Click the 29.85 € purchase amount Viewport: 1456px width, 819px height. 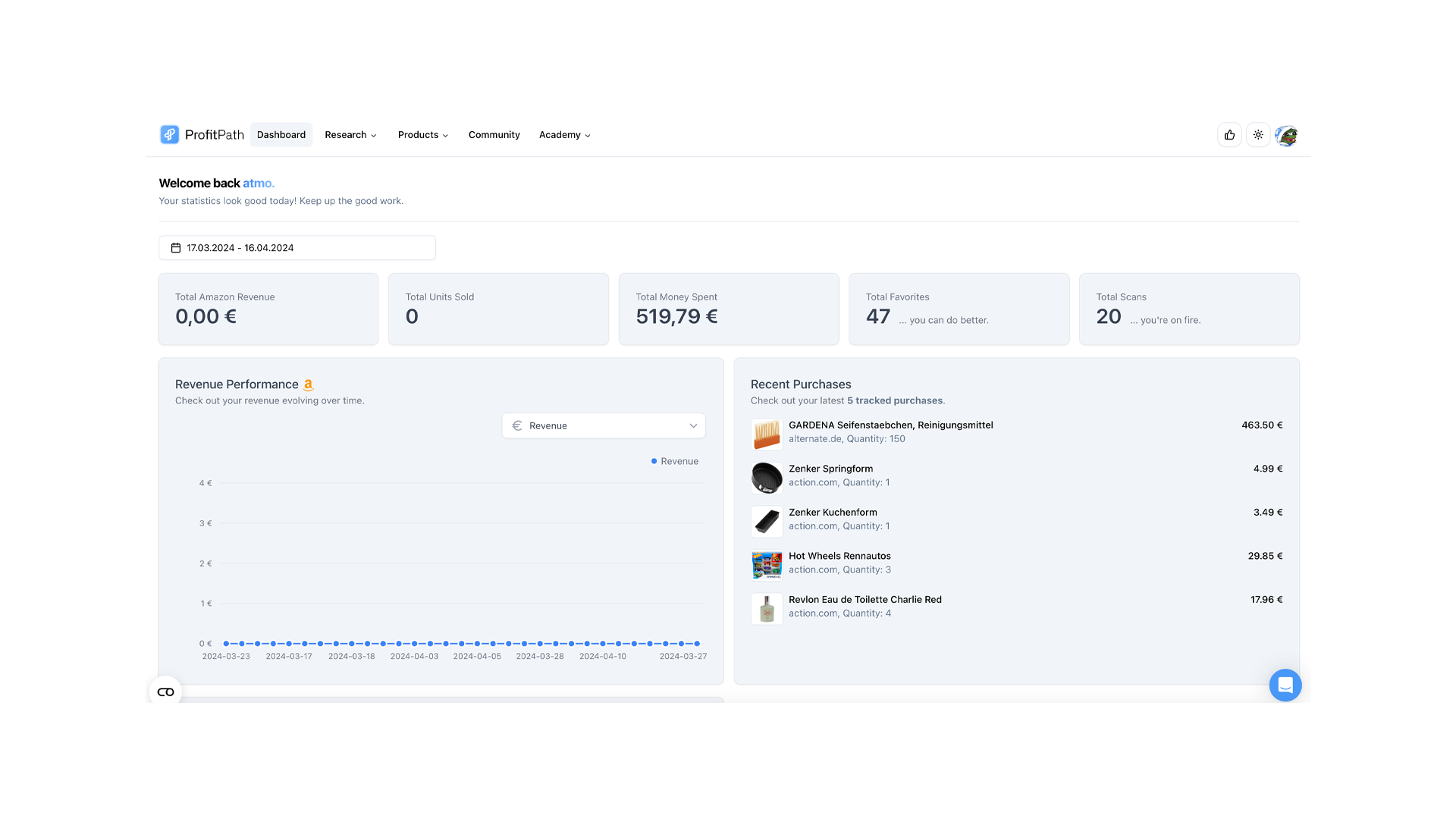pos(1265,556)
